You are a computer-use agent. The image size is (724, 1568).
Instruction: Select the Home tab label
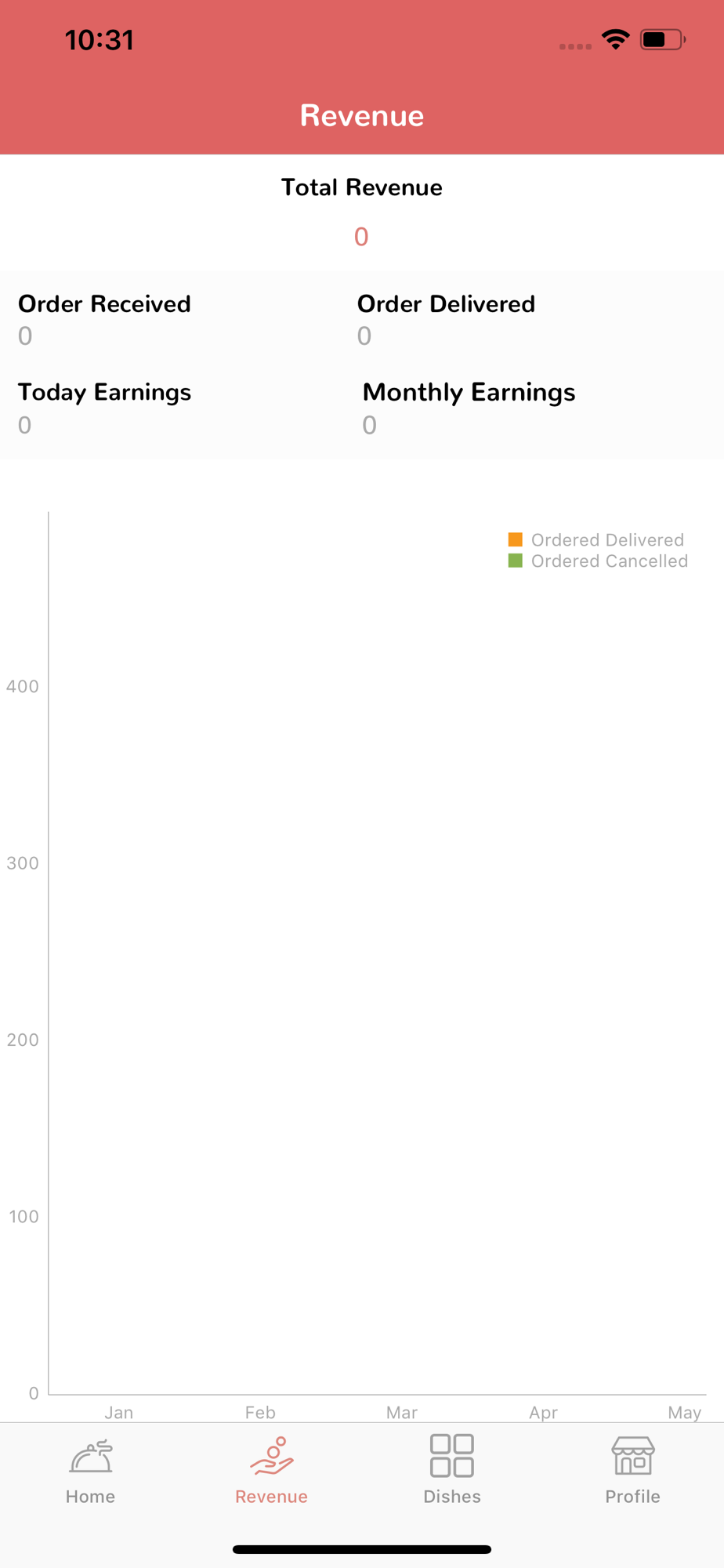pos(91,1497)
